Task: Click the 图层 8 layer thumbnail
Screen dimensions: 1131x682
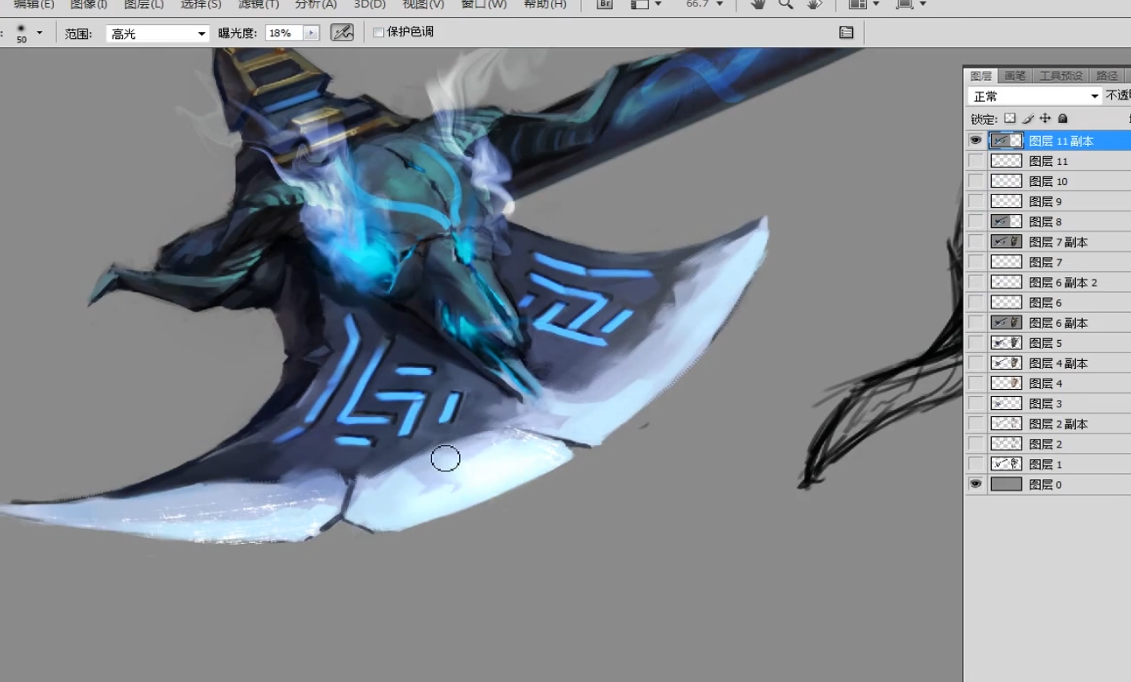Action: pyautogui.click(x=1006, y=221)
